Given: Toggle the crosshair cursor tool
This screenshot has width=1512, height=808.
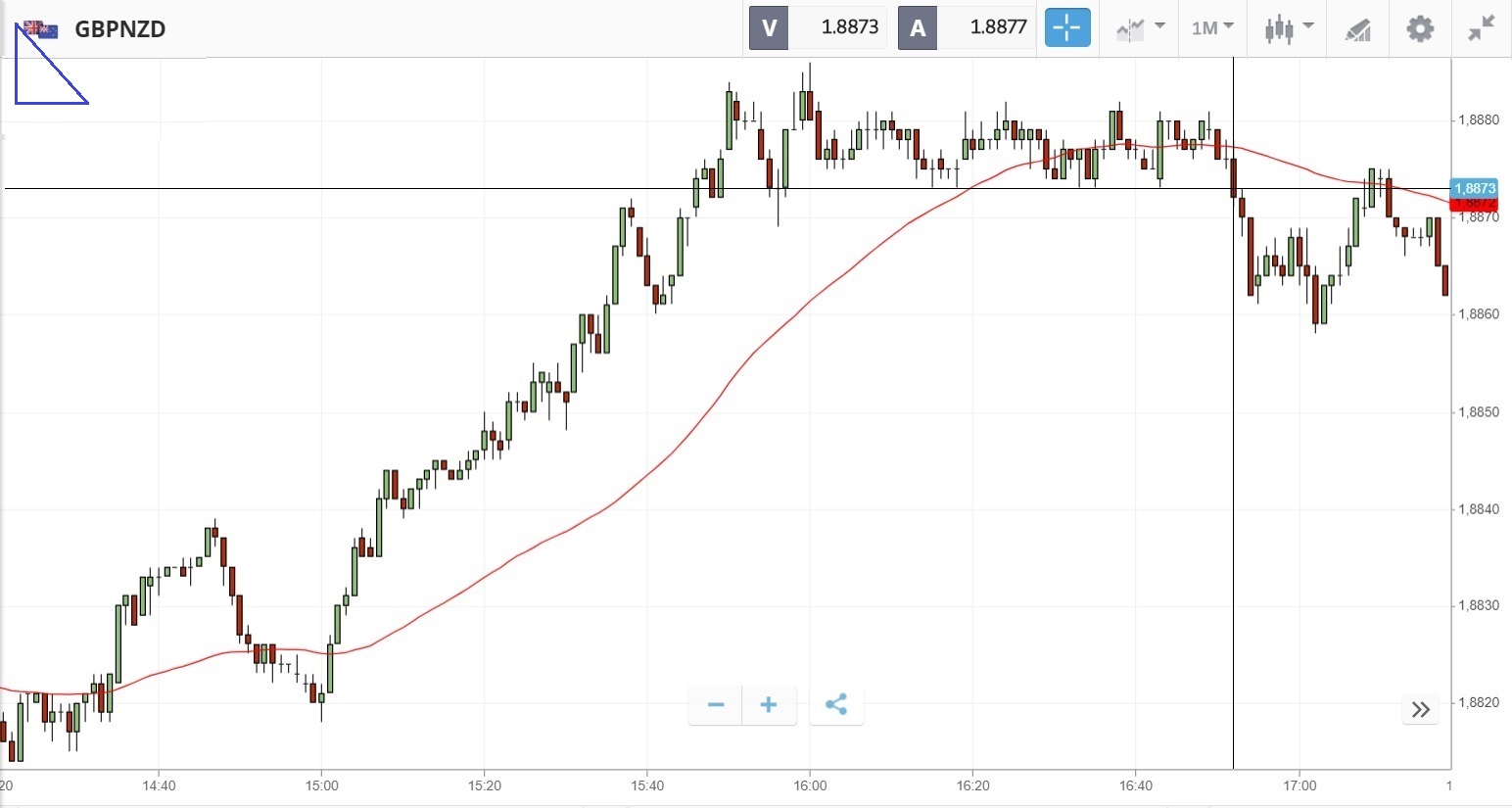Looking at the screenshot, I should click(x=1066, y=28).
